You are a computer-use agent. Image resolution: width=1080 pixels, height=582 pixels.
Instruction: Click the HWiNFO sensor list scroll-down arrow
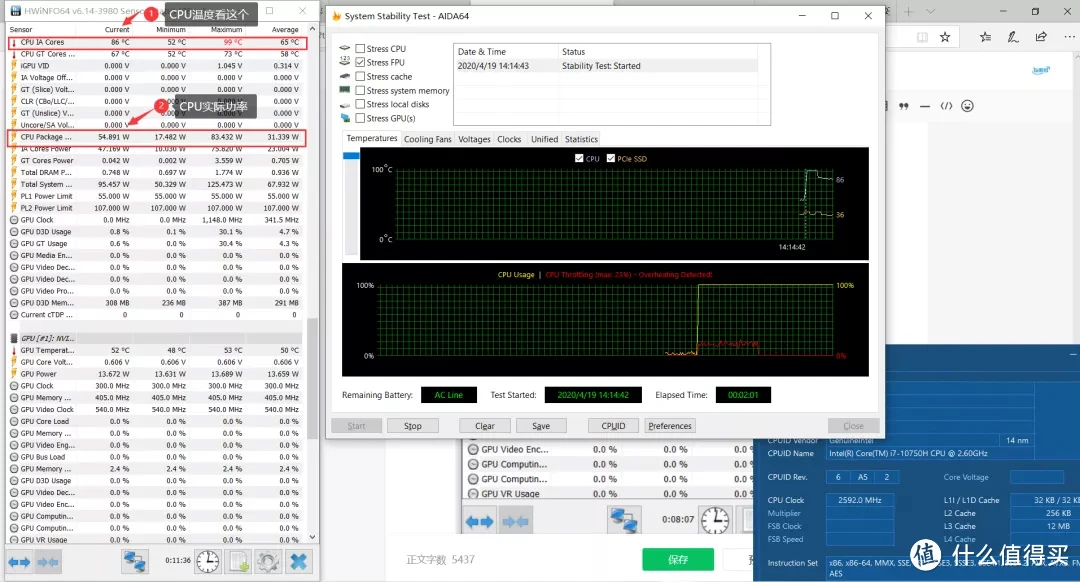click(x=313, y=537)
